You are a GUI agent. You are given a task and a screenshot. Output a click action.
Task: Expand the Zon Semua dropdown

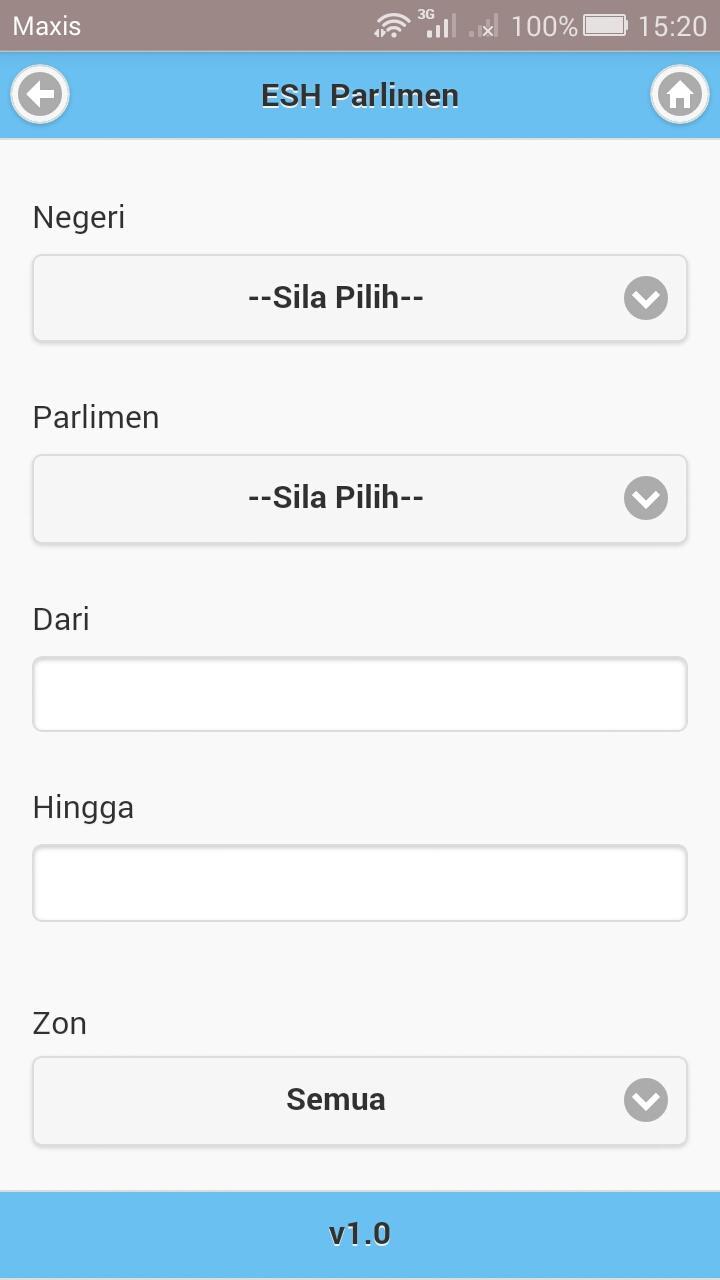point(360,1101)
